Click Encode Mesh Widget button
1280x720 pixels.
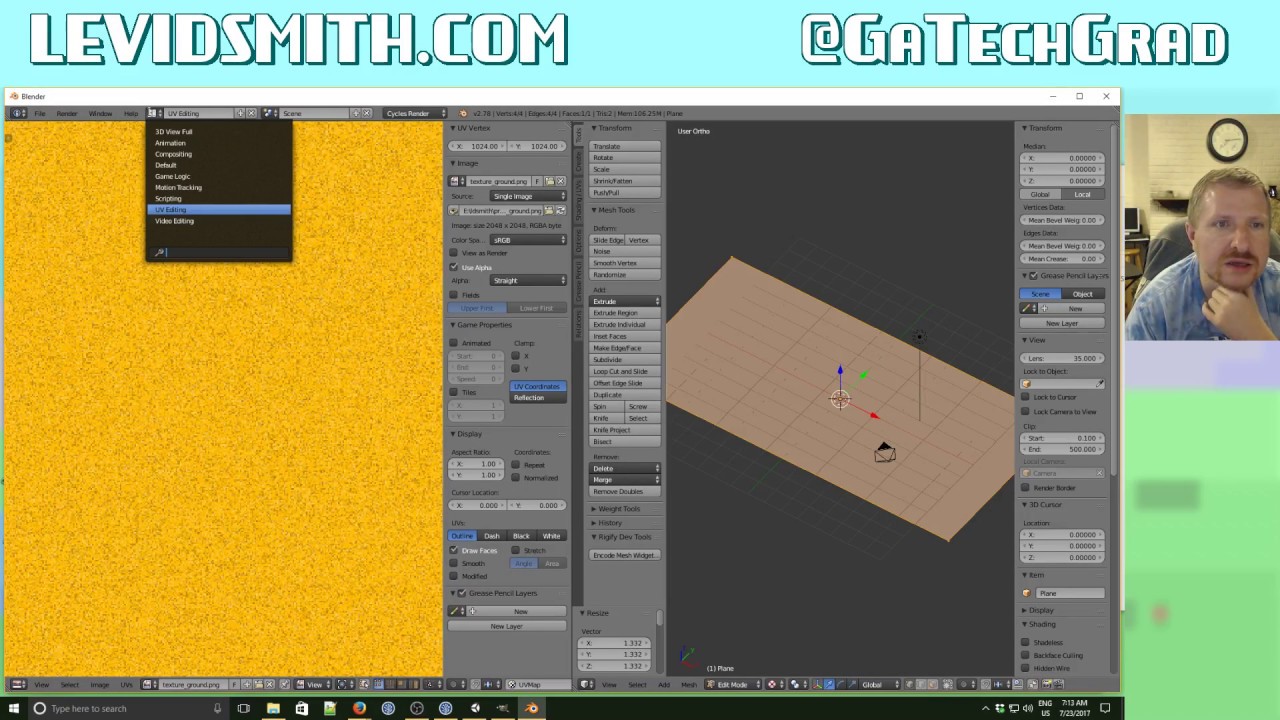626,555
